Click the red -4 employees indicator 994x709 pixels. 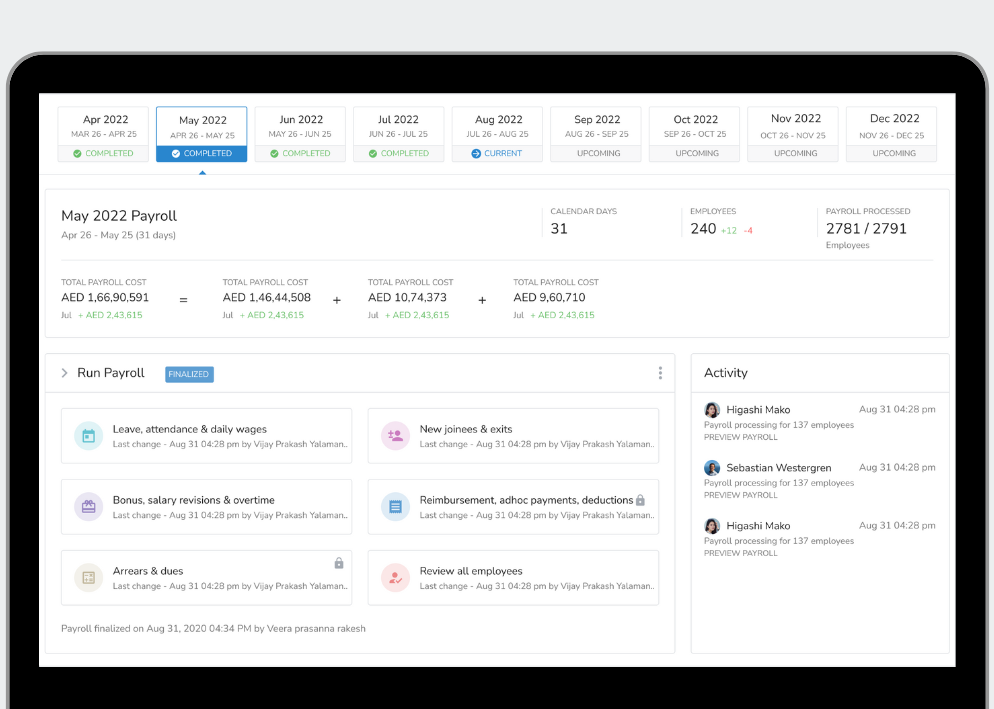pos(748,231)
